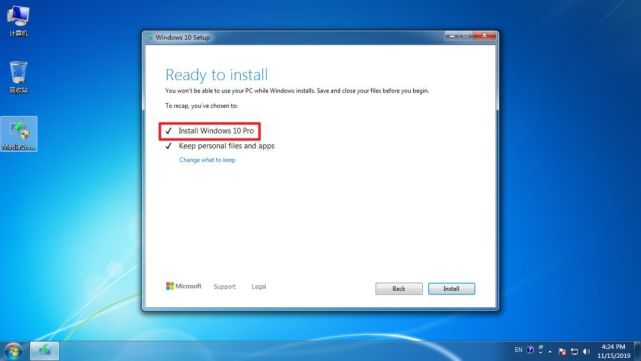Open the EN language bar indicator
This screenshot has height=361, width=641.
point(518,350)
